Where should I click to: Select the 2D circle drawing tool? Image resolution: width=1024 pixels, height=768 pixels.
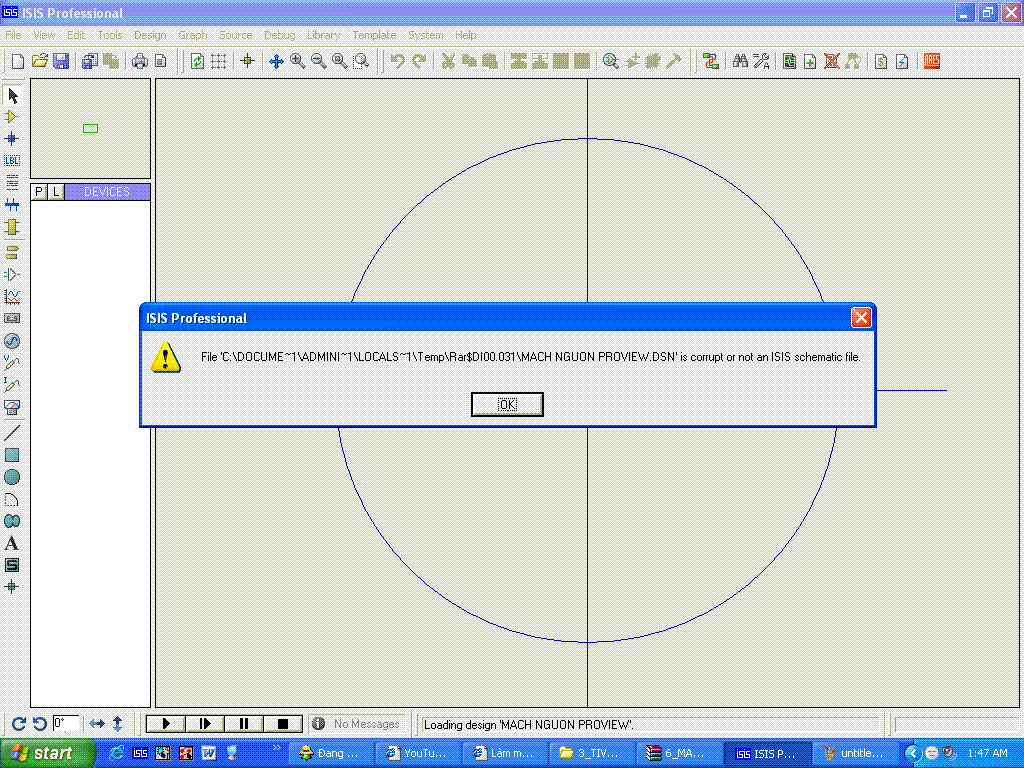pyautogui.click(x=12, y=477)
